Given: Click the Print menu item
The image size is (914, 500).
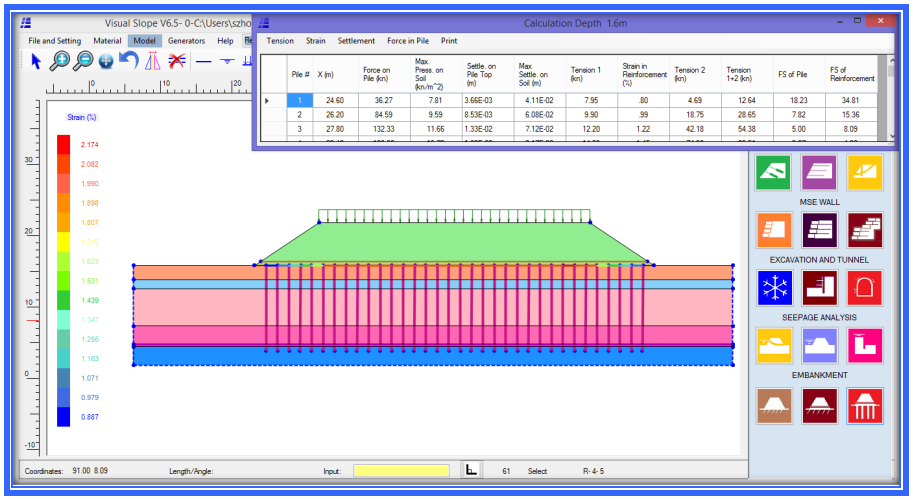Looking at the screenshot, I should click(449, 41).
